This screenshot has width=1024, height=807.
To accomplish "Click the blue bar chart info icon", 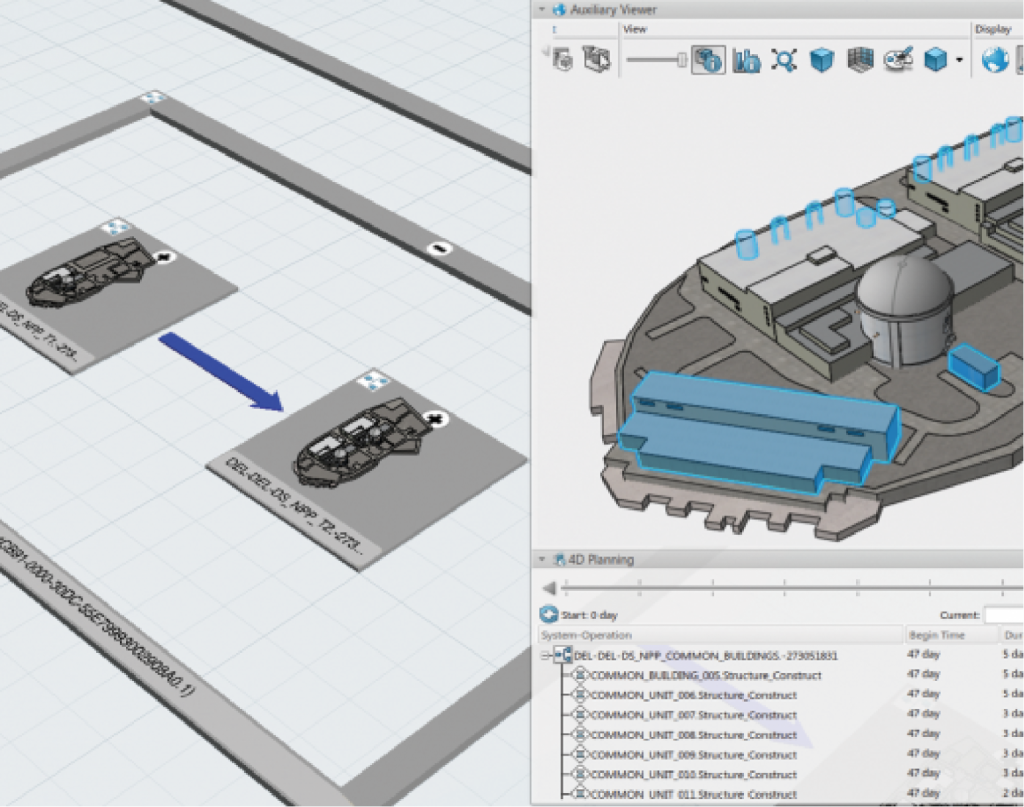I will point(746,60).
